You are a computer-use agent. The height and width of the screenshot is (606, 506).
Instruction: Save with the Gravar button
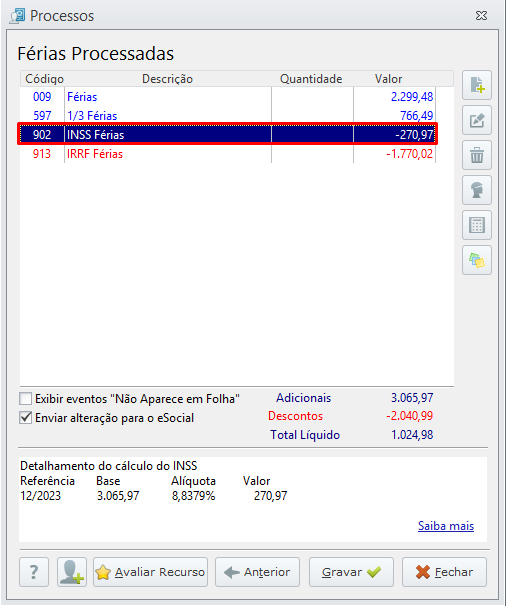[351, 572]
